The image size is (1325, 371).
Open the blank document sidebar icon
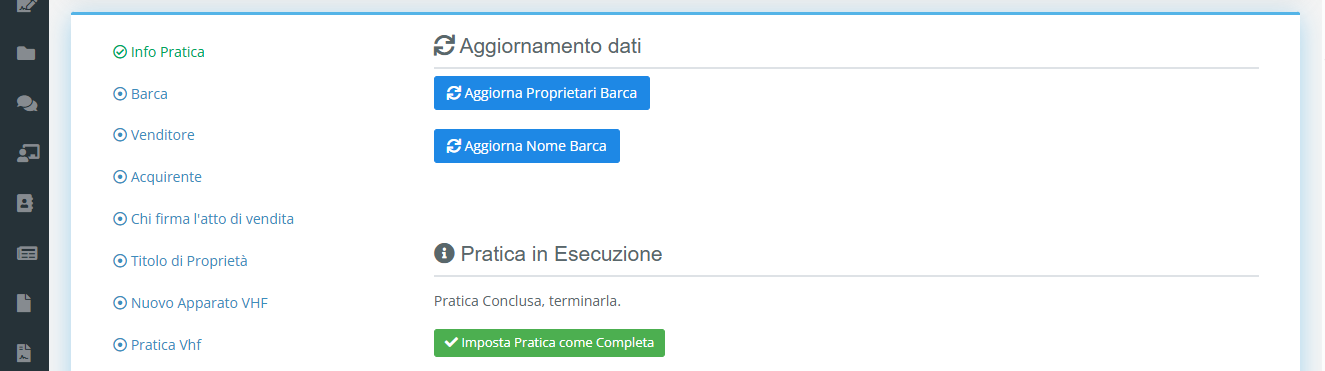click(25, 302)
